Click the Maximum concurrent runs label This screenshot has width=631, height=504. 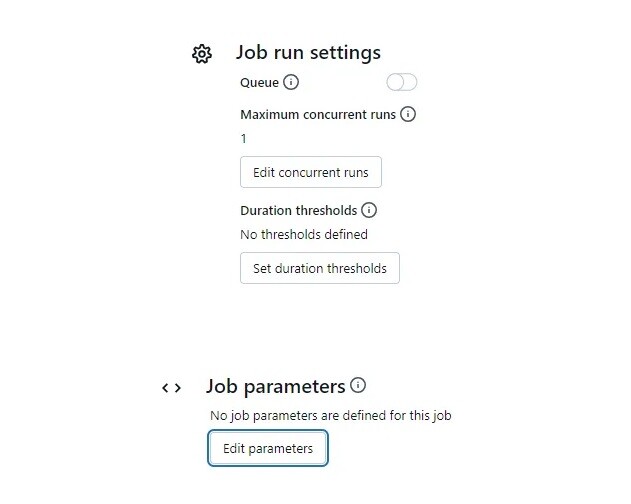318,114
